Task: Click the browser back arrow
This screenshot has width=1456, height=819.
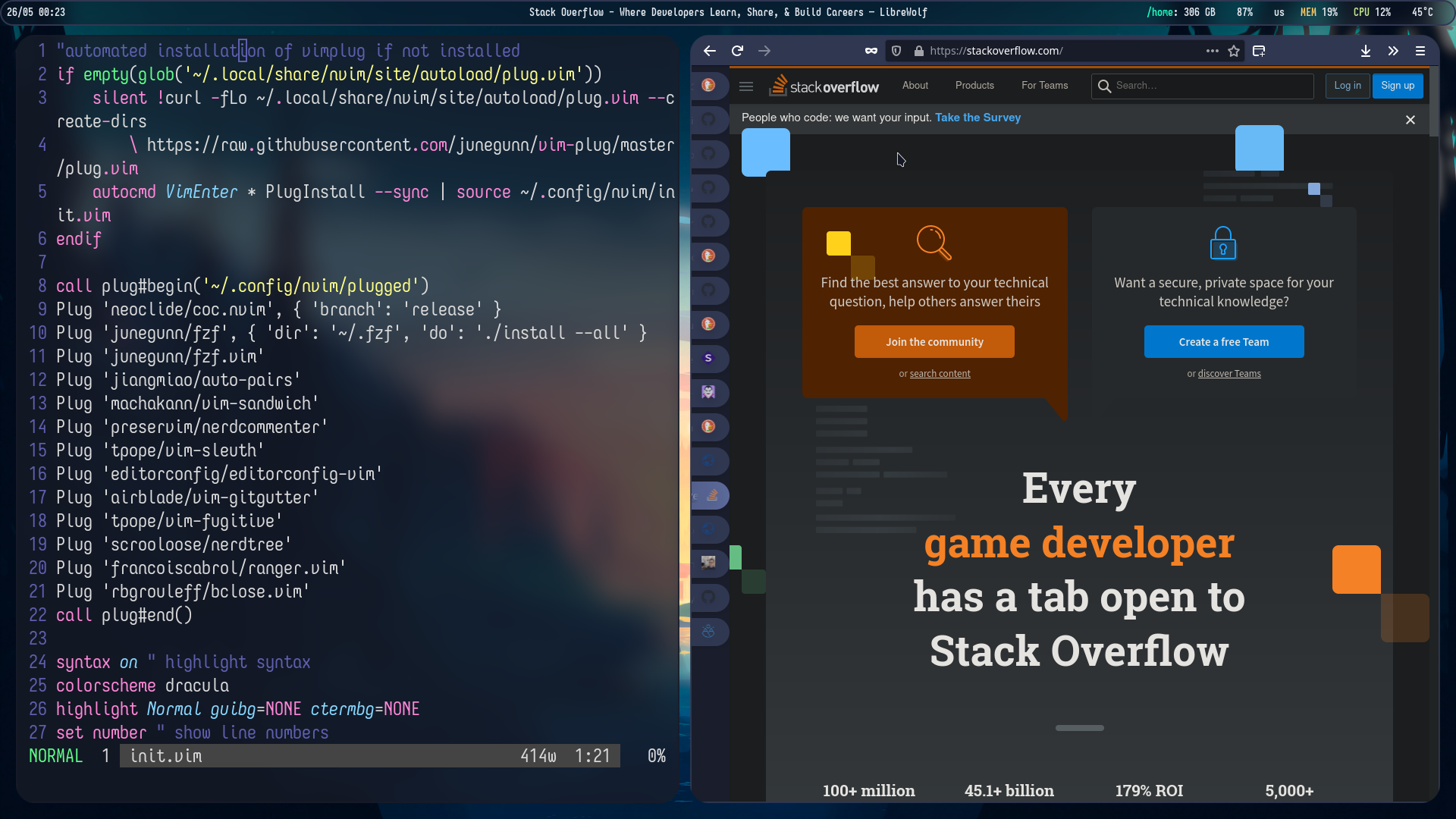Action: pyautogui.click(x=709, y=51)
